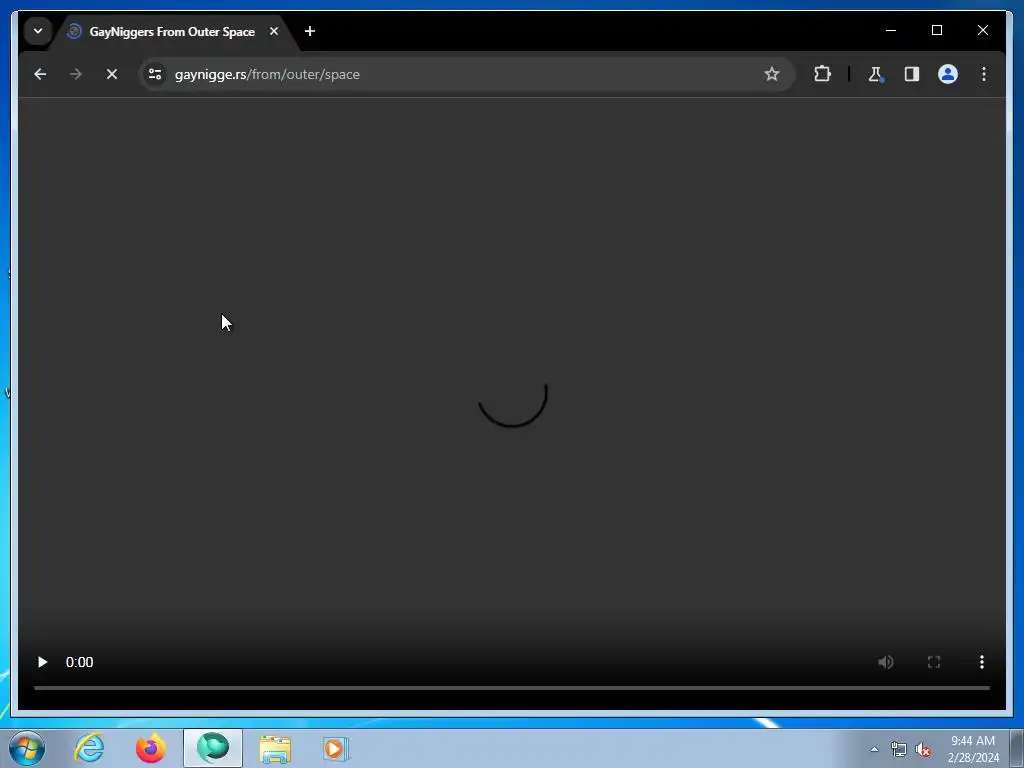Open the Extensions puzzle icon
1024x768 pixels.
pos(822,74)
